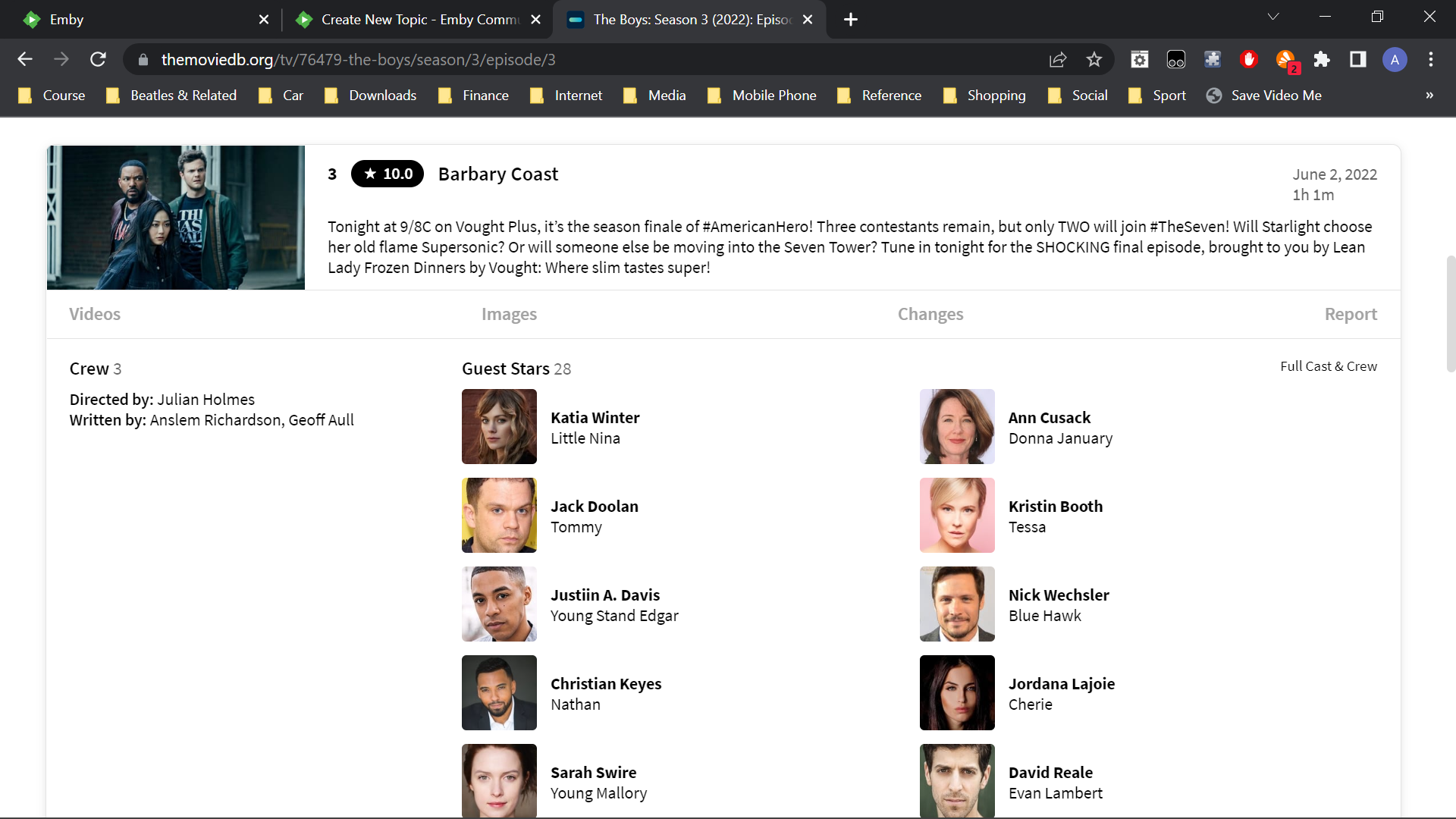1456x819 pixels.
Task: Click the red hand blocker extension icon
Action: pos(1248,59)
